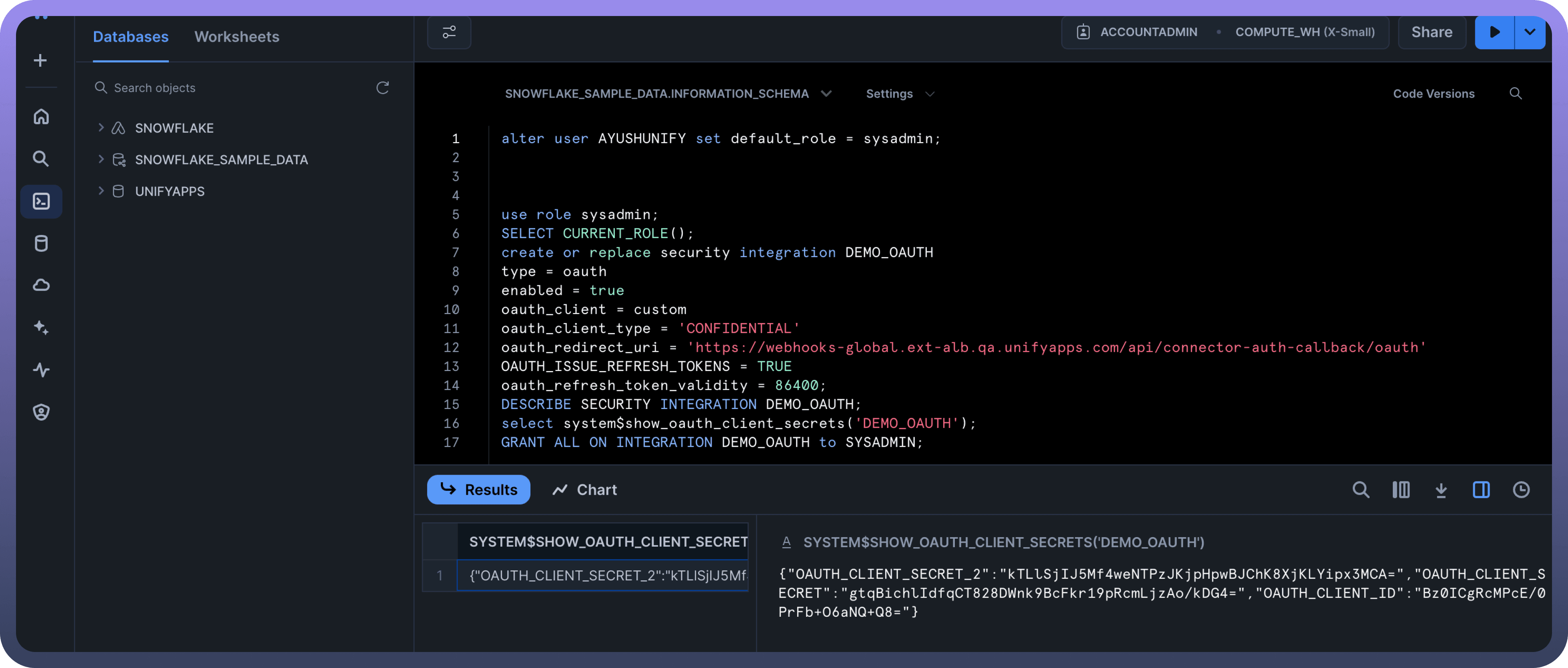
Task: Open the Monitoring activity pulse icon
Action: coord(41,370)
